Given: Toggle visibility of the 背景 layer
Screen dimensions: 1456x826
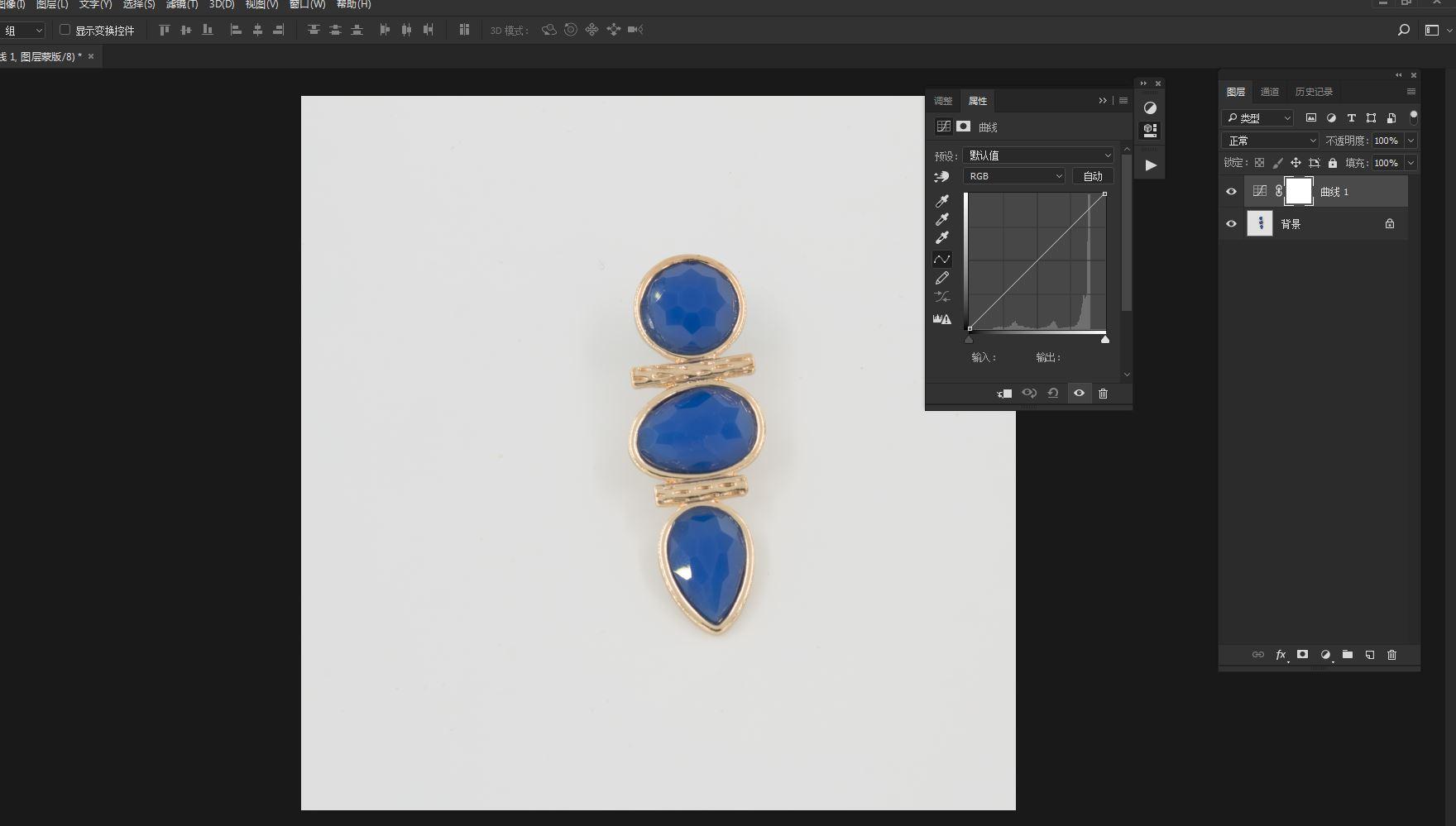Looking at the screenshot, I should [1231, 224].
